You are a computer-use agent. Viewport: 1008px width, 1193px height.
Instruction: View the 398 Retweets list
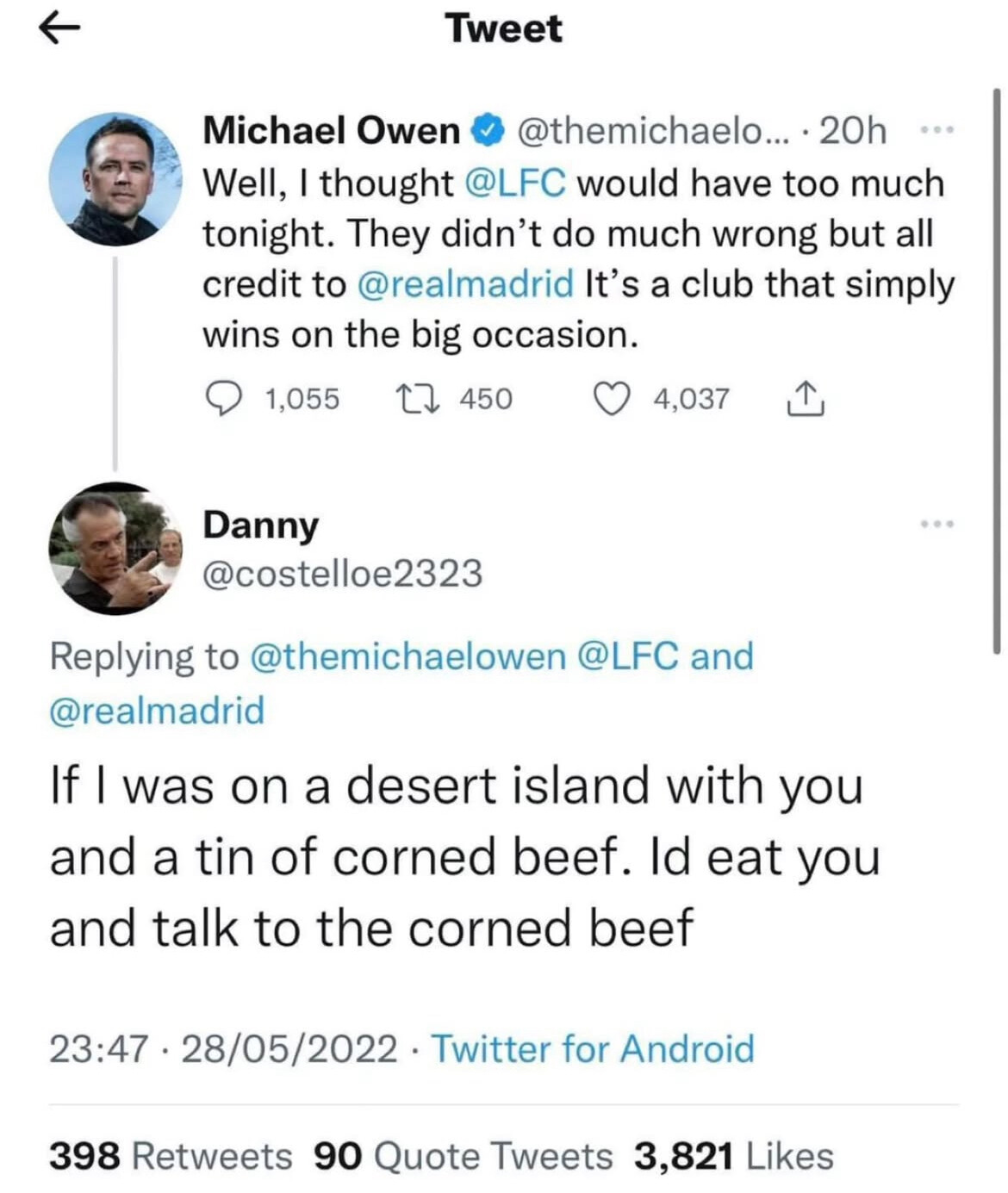tap(171, 1156)
